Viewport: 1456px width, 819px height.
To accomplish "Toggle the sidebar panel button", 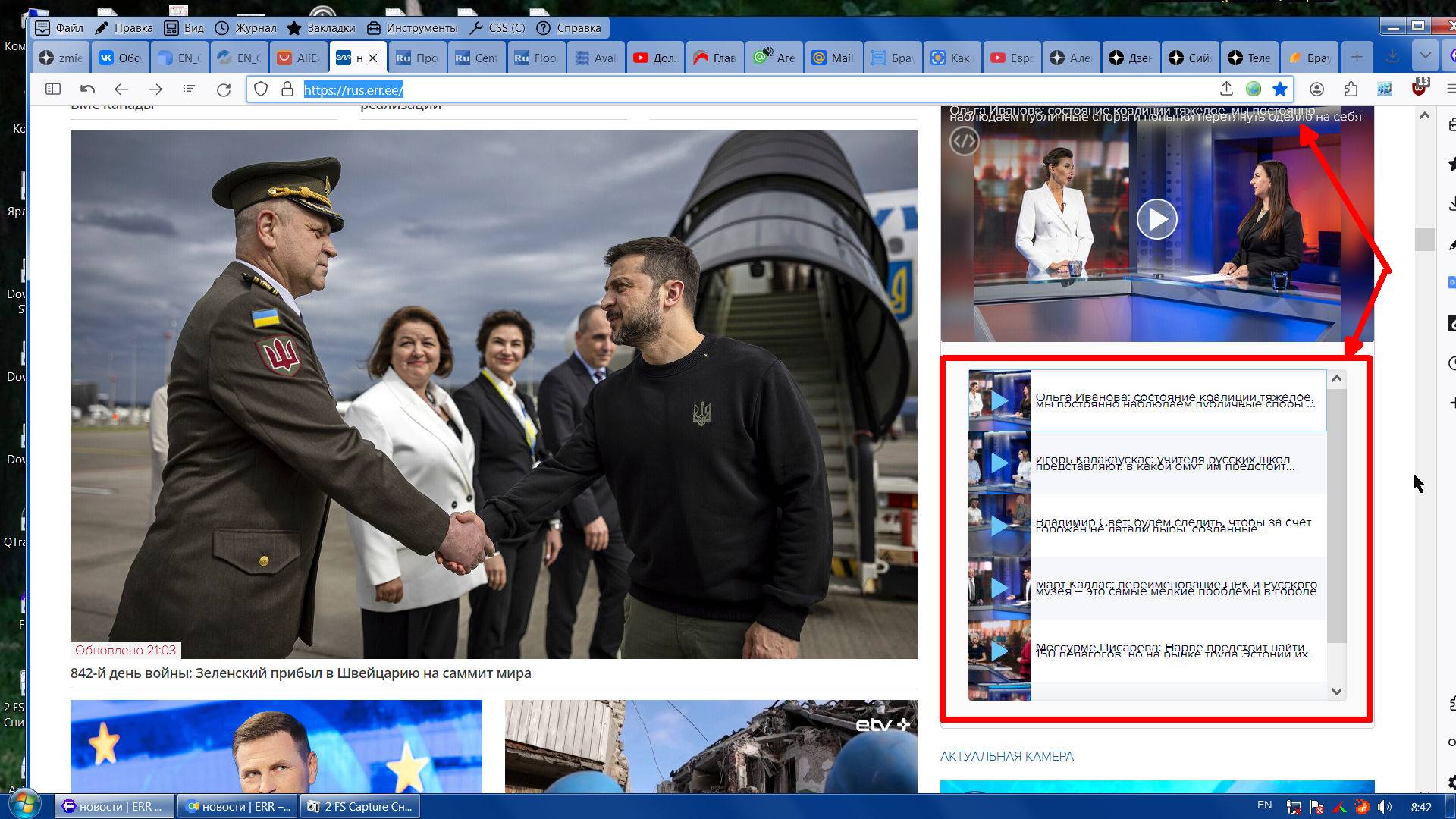I will [53, 89].
